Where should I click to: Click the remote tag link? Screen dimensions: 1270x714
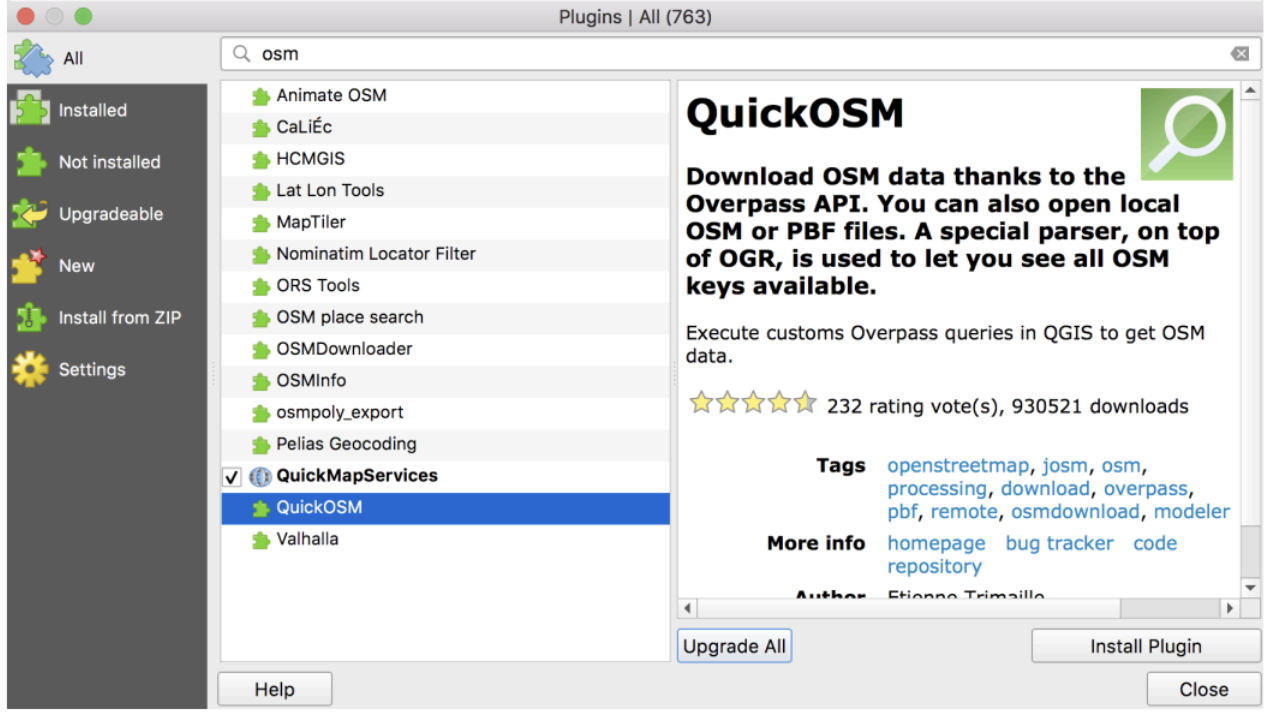coord(964,512)
